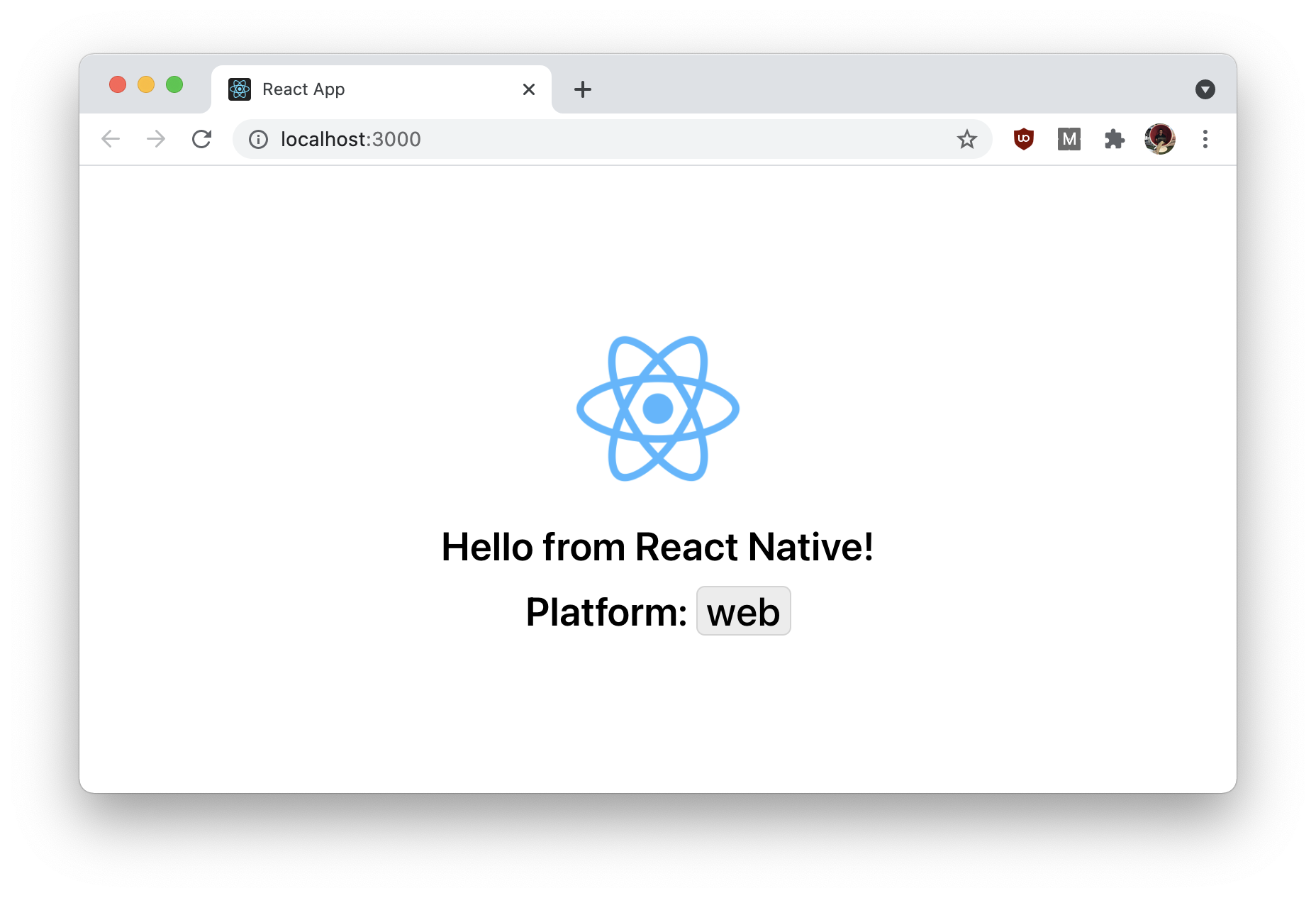The width and height of the screenshot is (1316, 898).
Task: Click the web platform badge
Action: click(743, 611)
